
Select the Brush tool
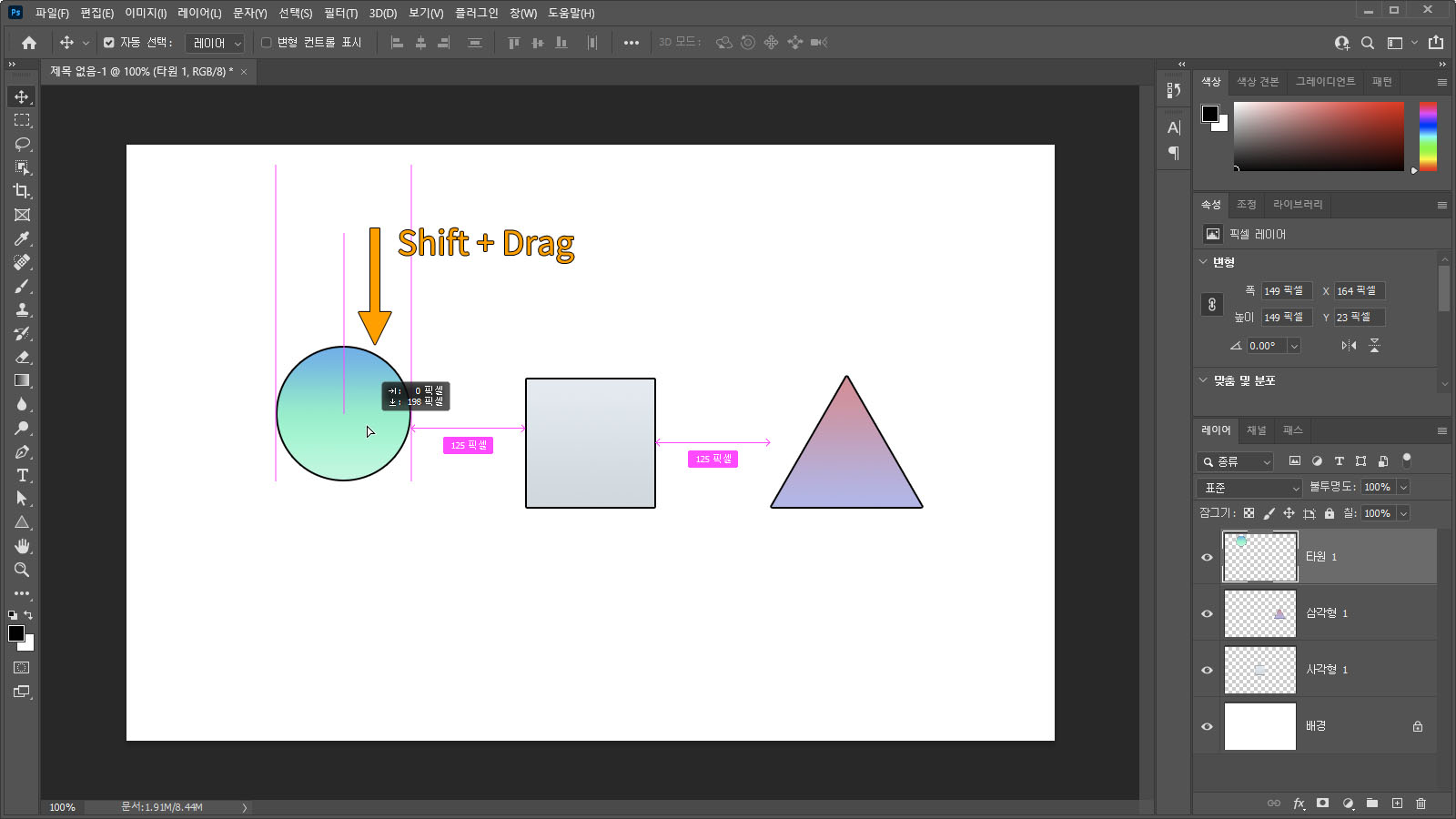(22, 286)
